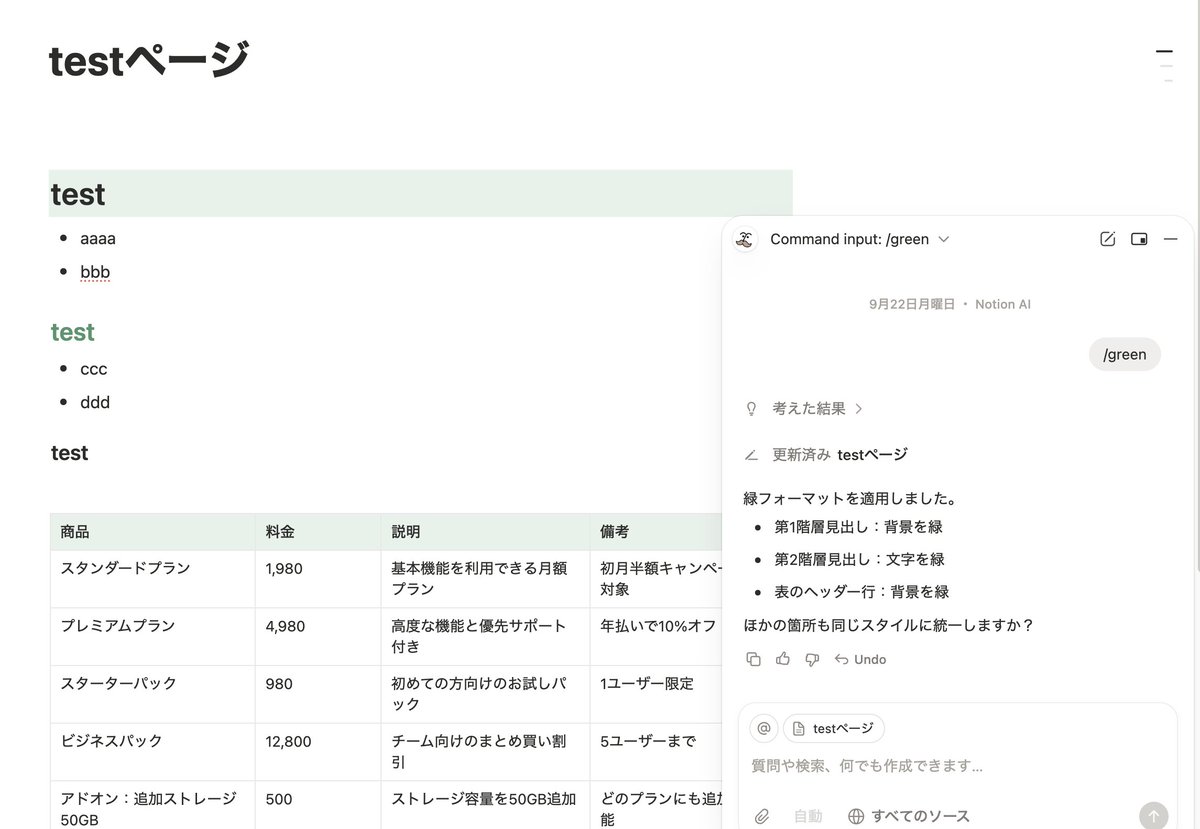Viewport: 1200px width, 829px height.
Task: Select the testページ context chip
Action: (834, 728)
